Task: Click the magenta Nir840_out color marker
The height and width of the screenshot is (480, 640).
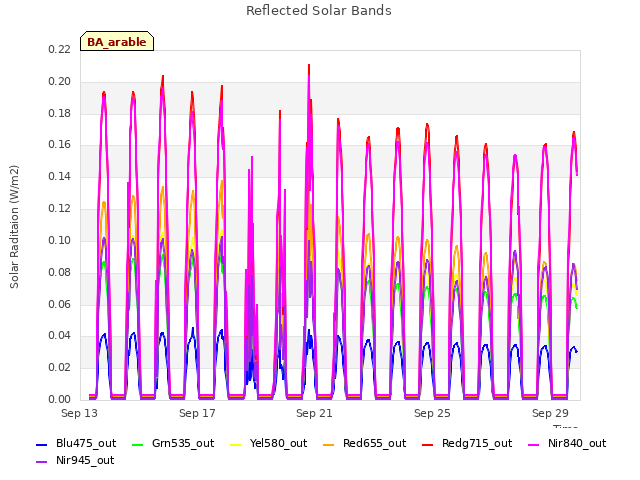Action: tap(533, 444)
